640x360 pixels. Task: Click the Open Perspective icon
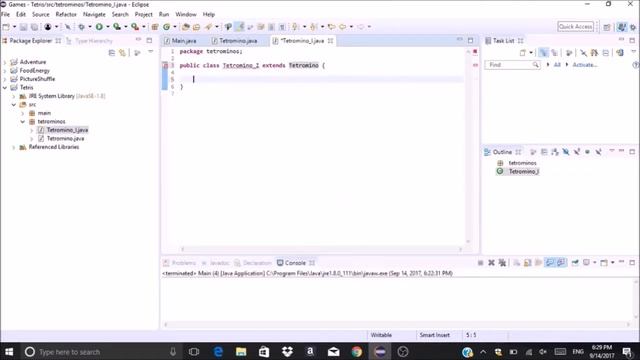pyautogui.click(x=607, y=27)
